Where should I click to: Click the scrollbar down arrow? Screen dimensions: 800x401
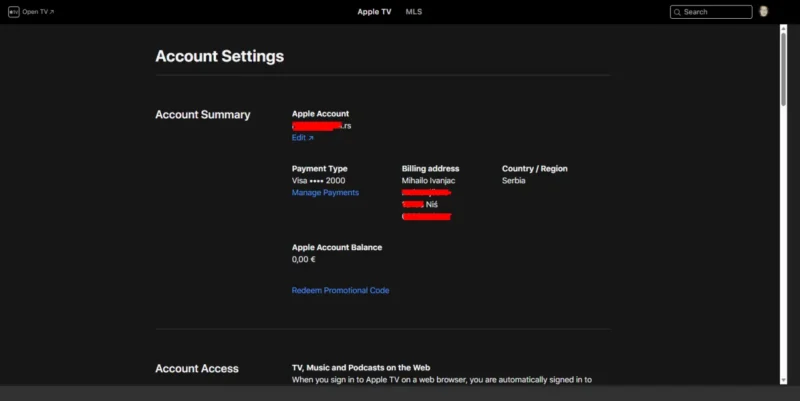pyautogui.click(x=783, y=381)
